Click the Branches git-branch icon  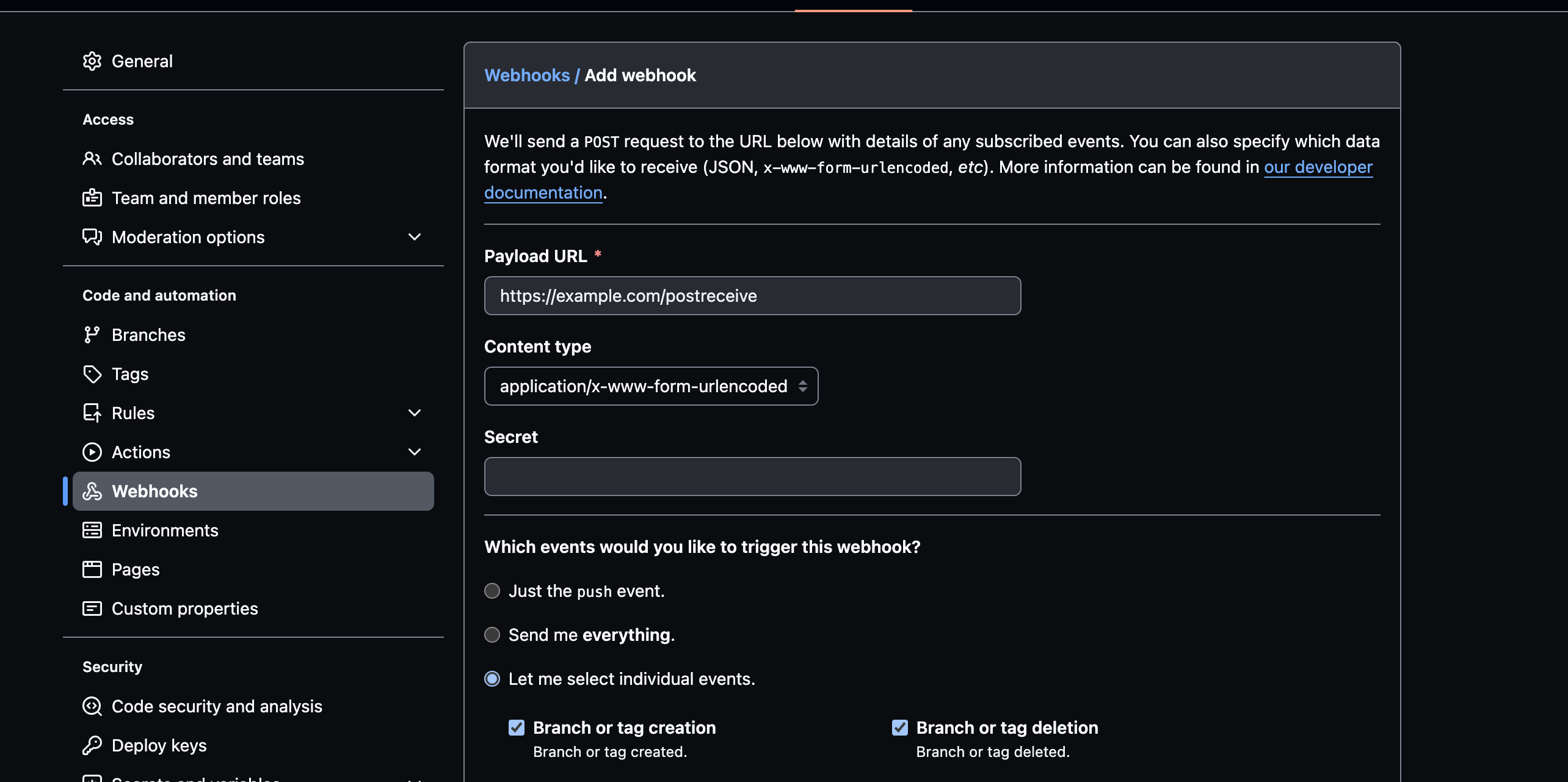[x=92, y=335]
